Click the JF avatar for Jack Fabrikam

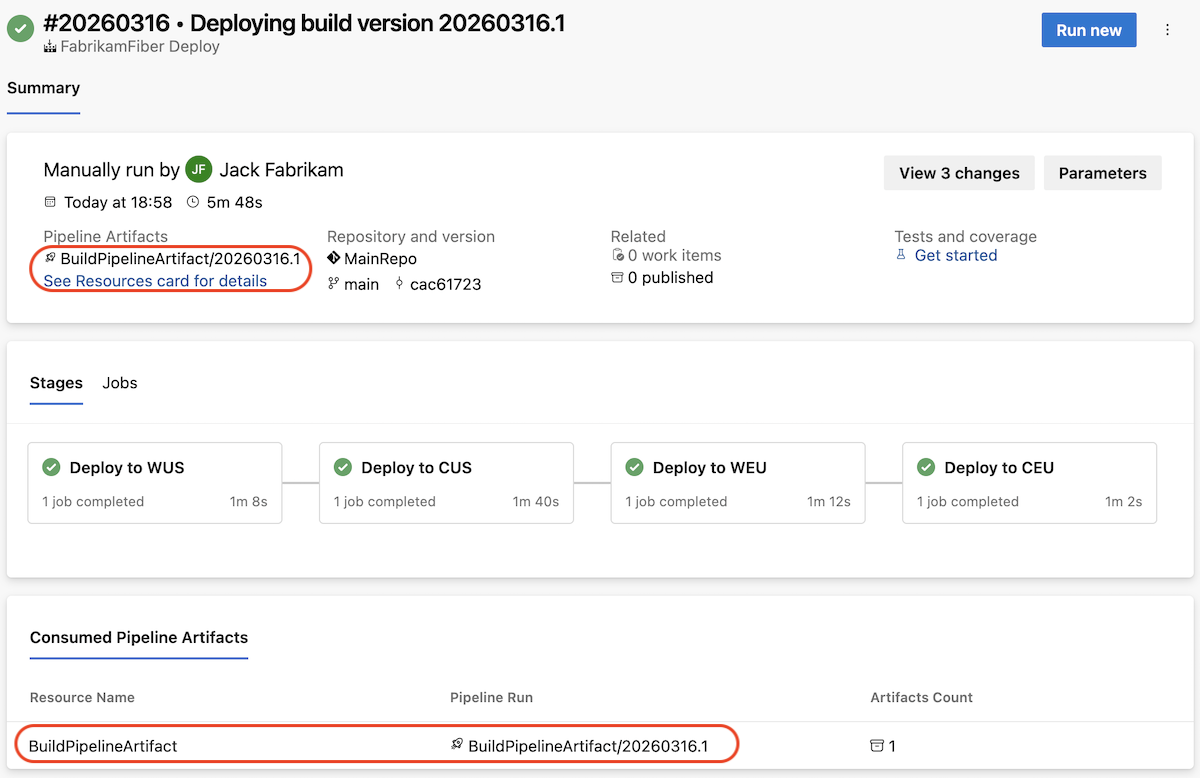199,170
